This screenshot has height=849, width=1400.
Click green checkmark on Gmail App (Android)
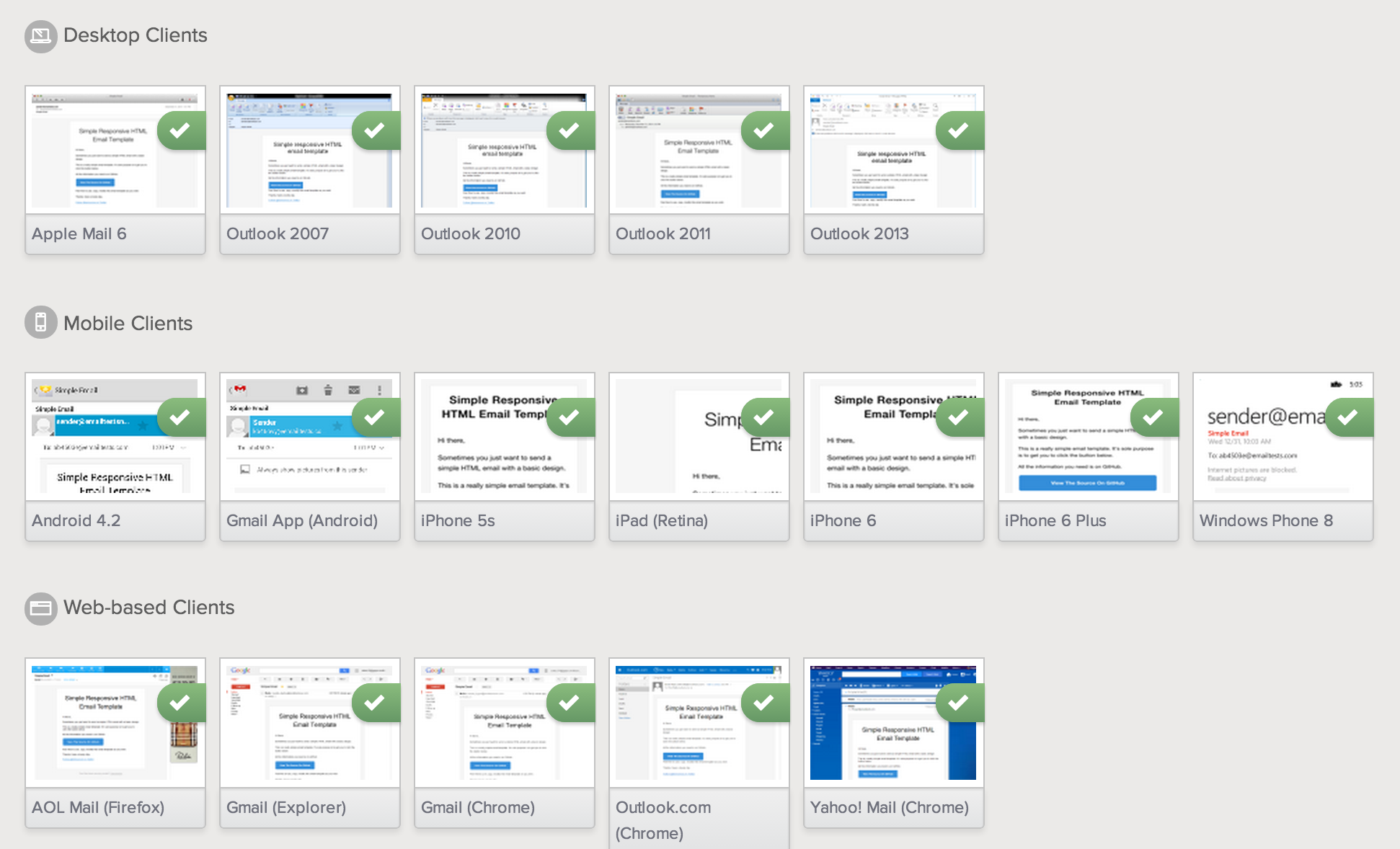click(376, 417)
